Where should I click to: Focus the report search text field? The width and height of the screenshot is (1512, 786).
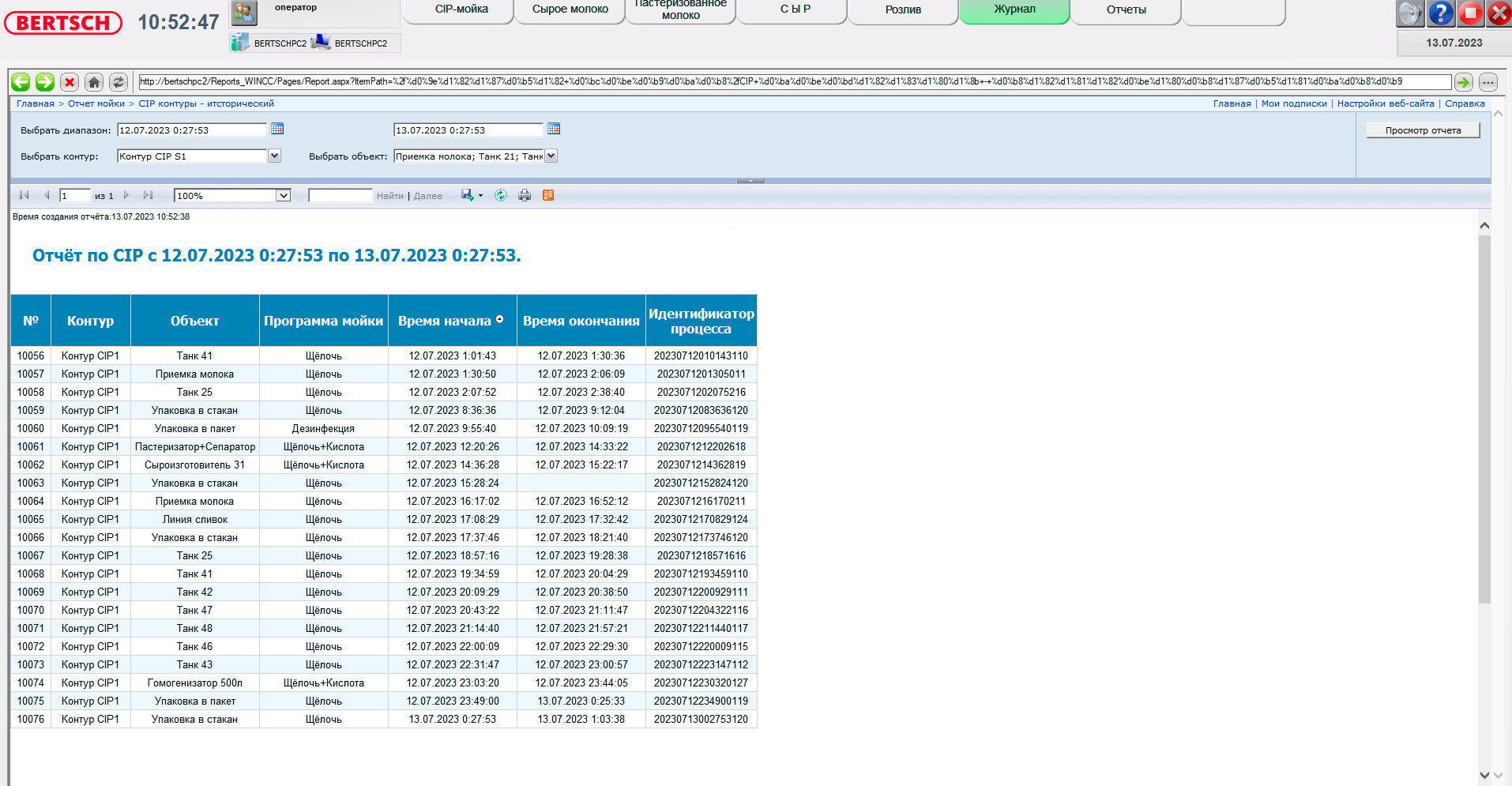coord(340,195)
